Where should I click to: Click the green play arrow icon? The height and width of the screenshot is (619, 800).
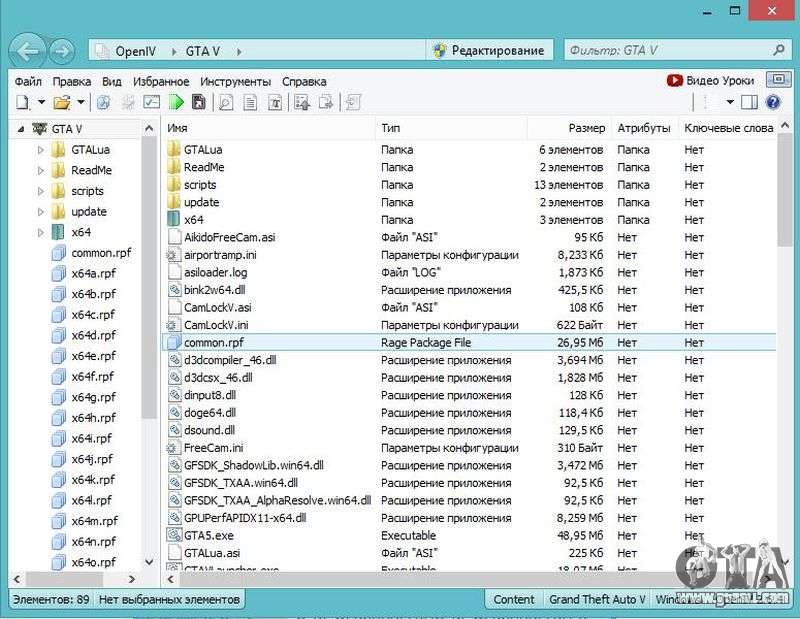pos(176,102)
